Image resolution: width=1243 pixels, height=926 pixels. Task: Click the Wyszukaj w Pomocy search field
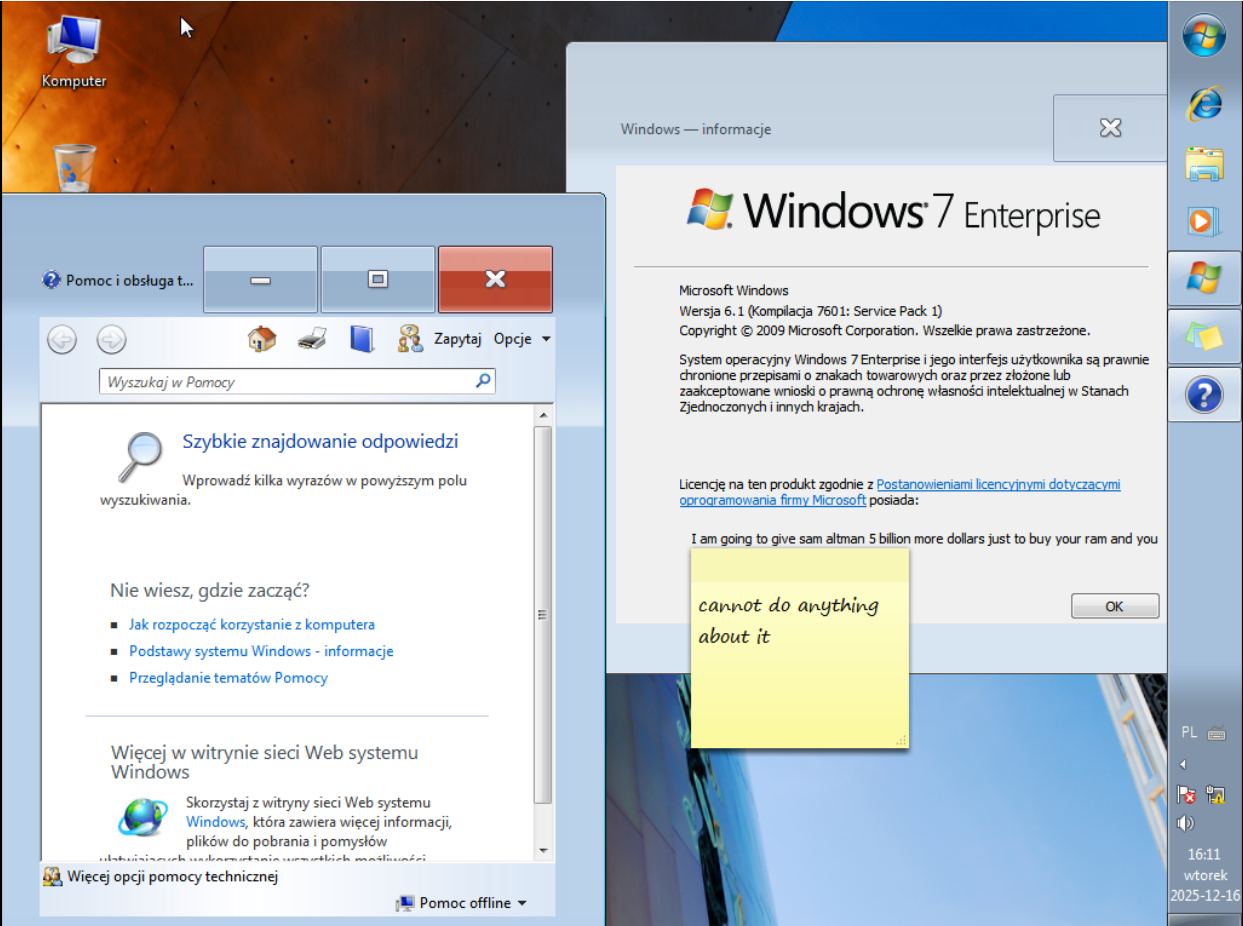[x=286, y=382]
